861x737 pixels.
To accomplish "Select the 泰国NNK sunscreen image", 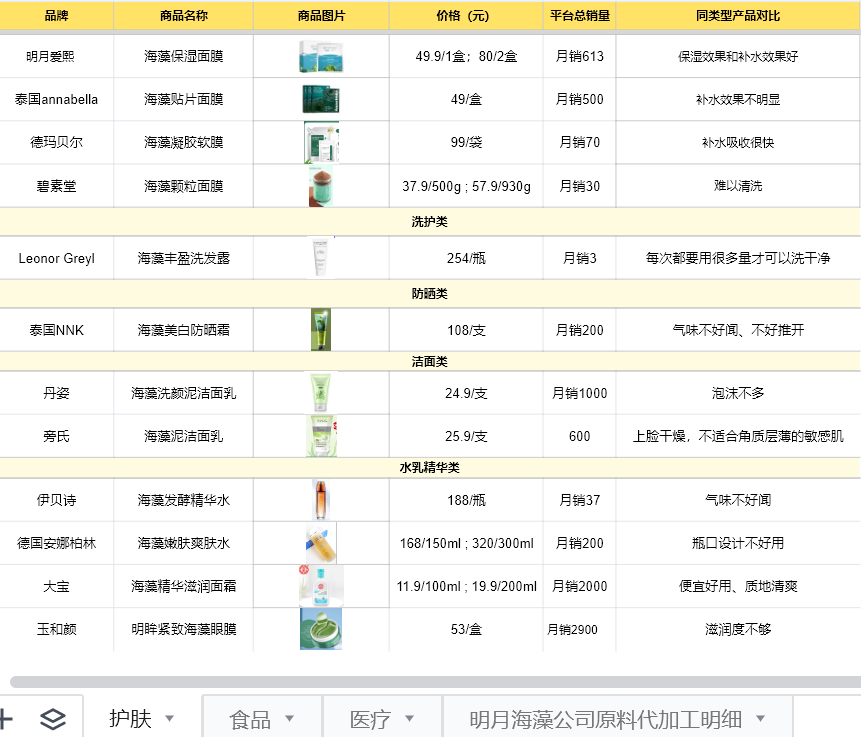I will (321, 330).
